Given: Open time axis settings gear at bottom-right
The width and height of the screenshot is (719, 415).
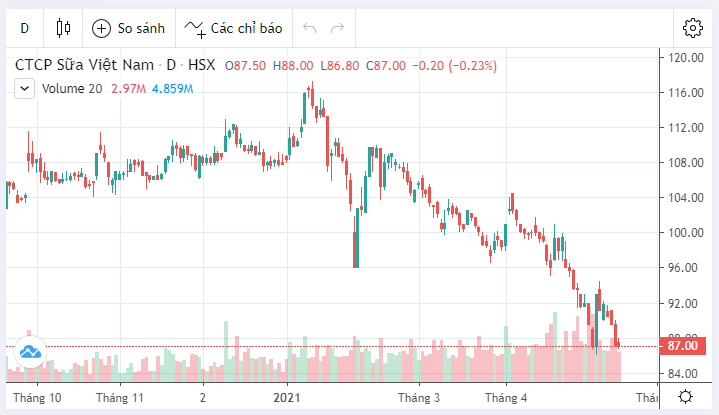Looking at the screenshot, I should (x=687, y=396).
